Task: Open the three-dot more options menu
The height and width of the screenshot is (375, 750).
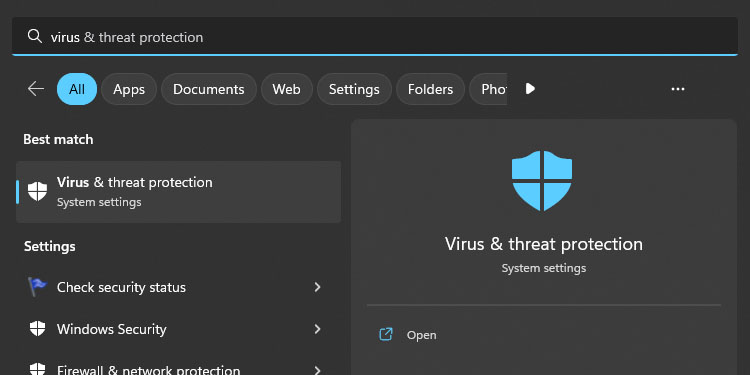Action: coord(678,89)
